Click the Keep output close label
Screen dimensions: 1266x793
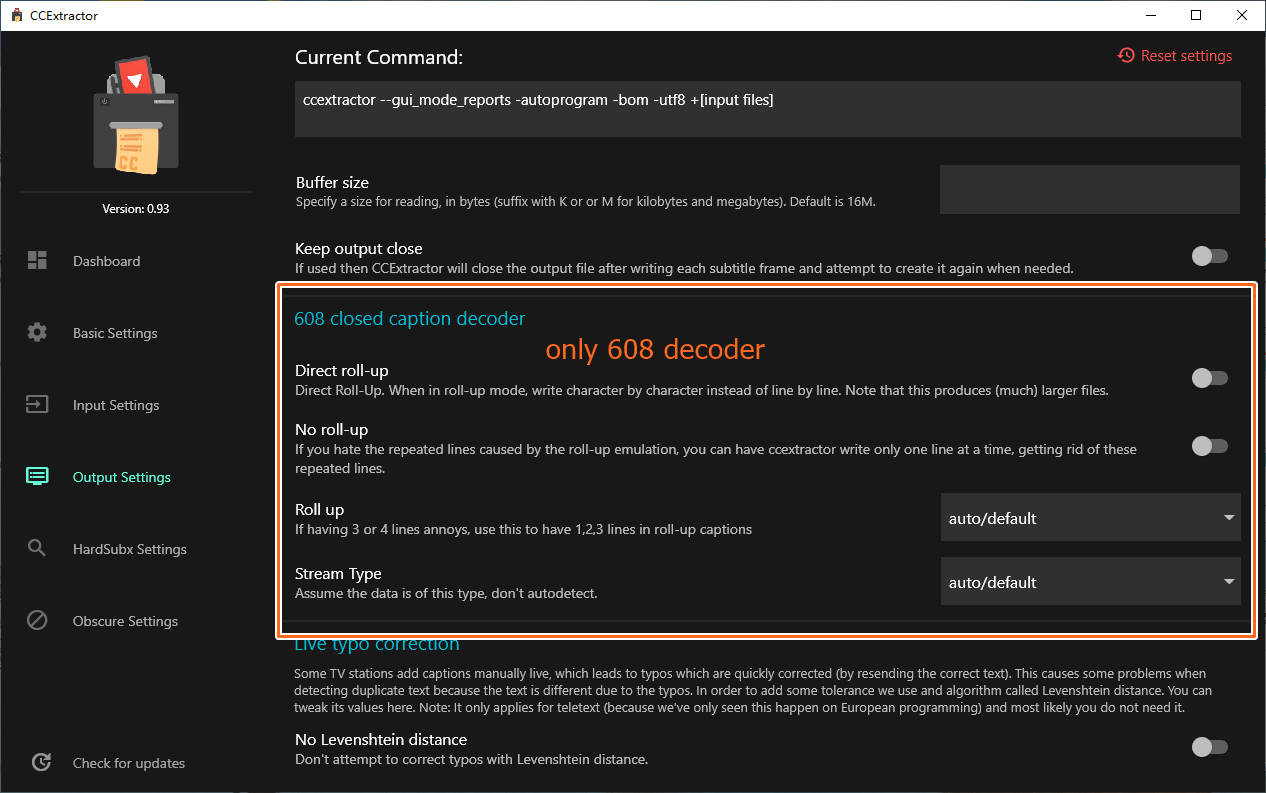pos(359,249)
